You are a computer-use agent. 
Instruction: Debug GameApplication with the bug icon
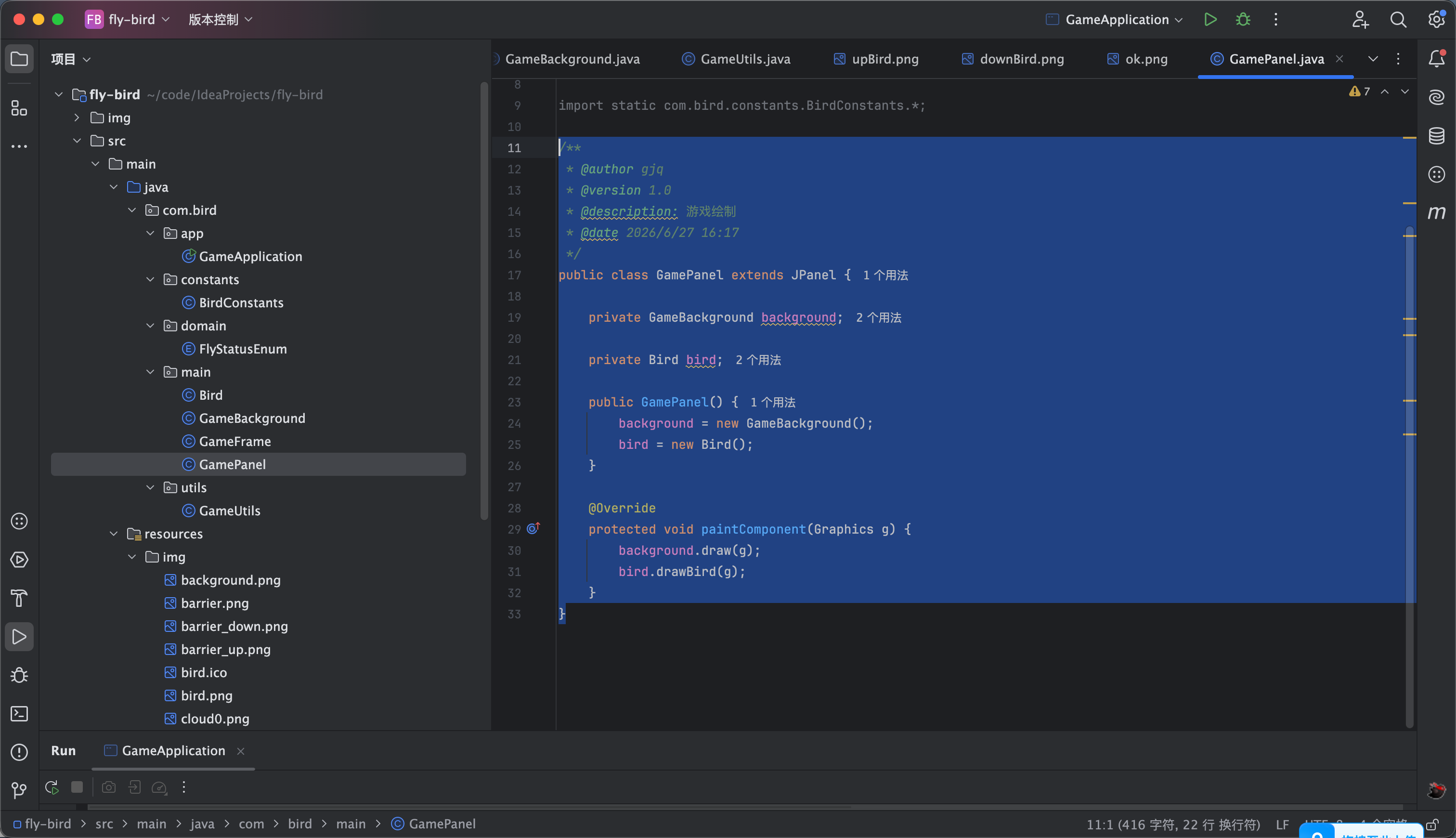pos(1243,20)
